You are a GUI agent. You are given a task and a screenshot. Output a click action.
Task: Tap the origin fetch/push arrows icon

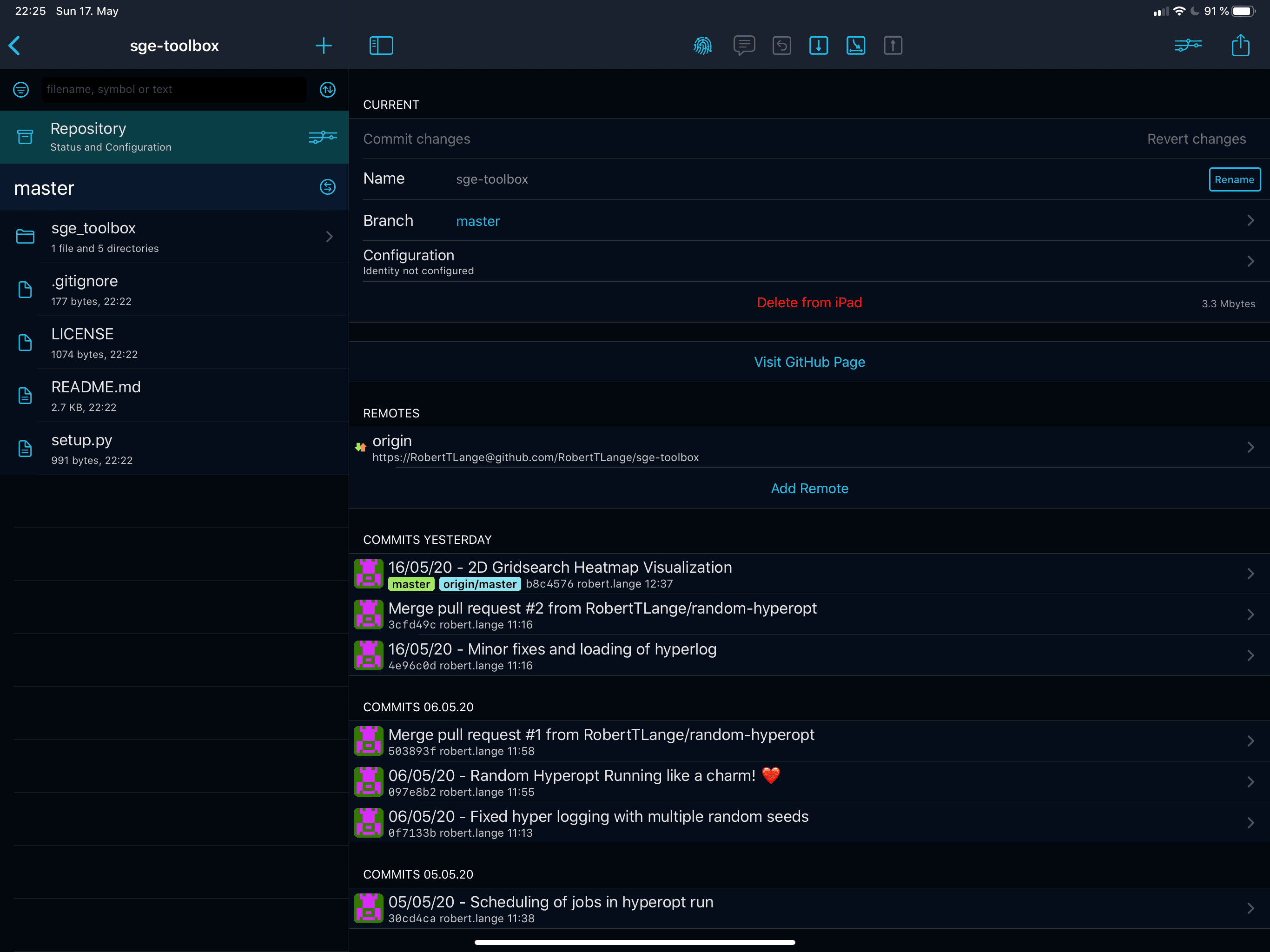click(x=361, y=447)
